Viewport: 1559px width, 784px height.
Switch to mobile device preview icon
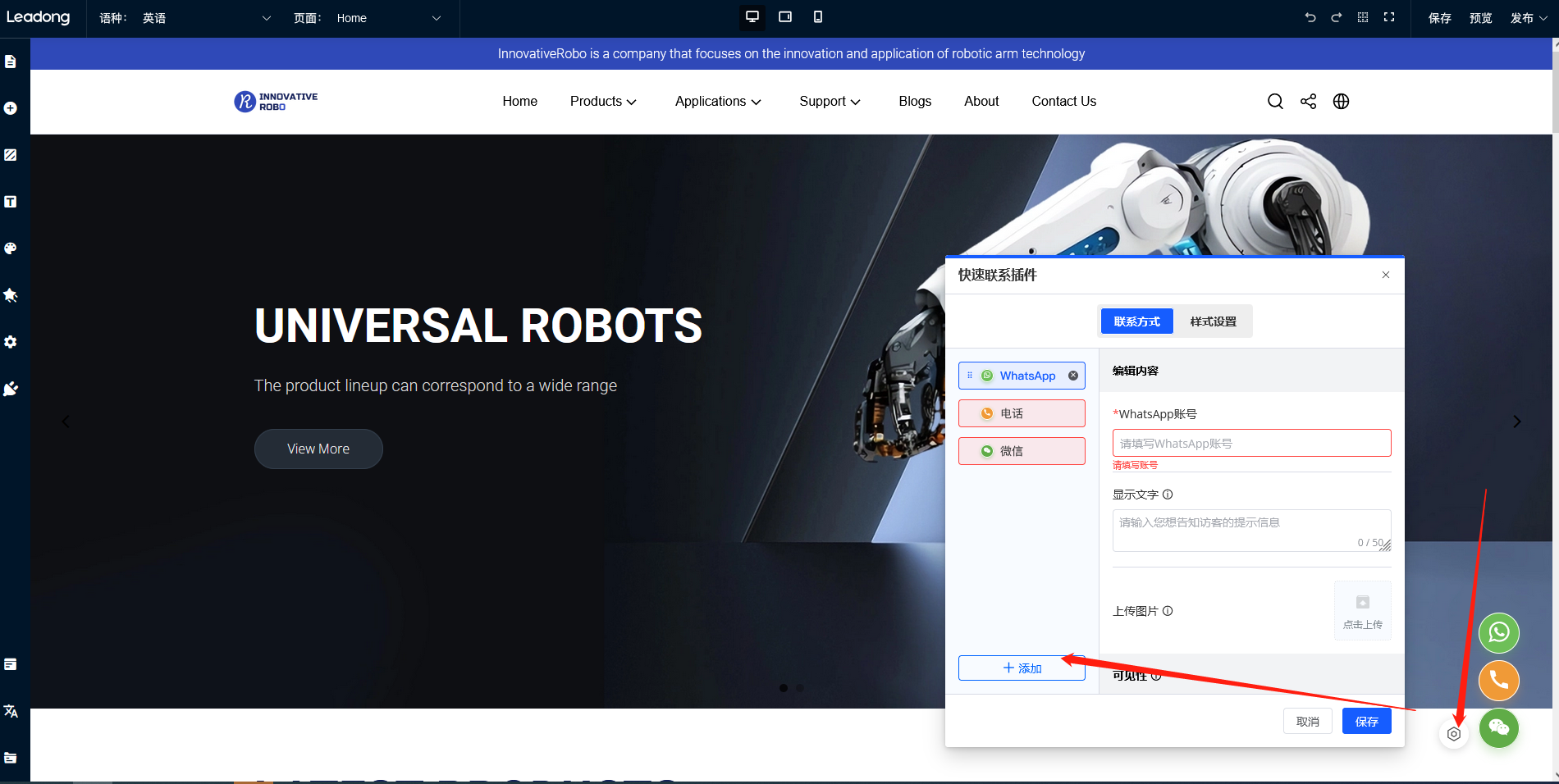(x=817, y=17)
